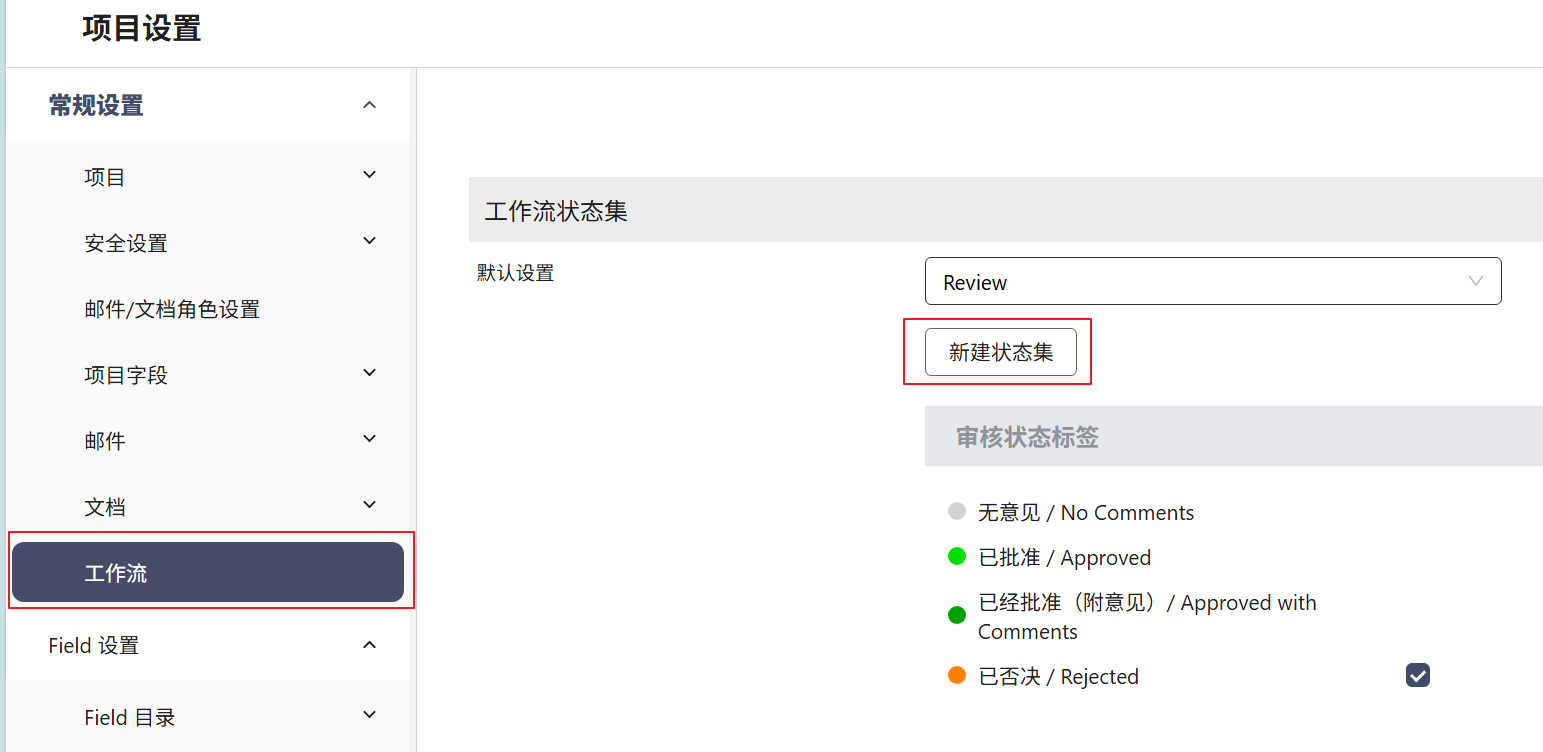Open the 邮件/文档角色设置 page
This screenshot has width=1543, height=752.
(x=172, y=309)
